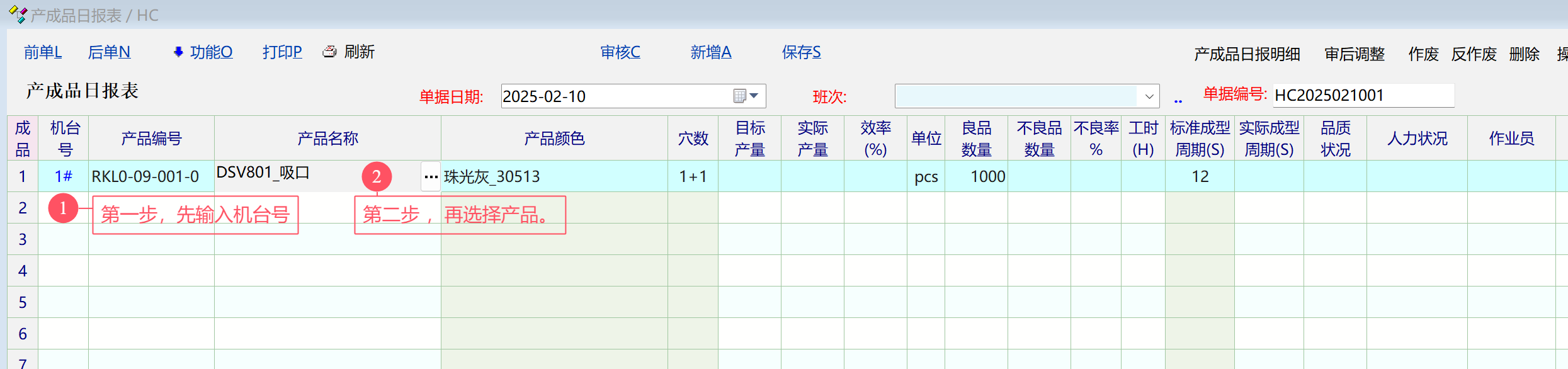Click the 作废 button
The image size is (1568, 369).
[x=1423, y=54]
